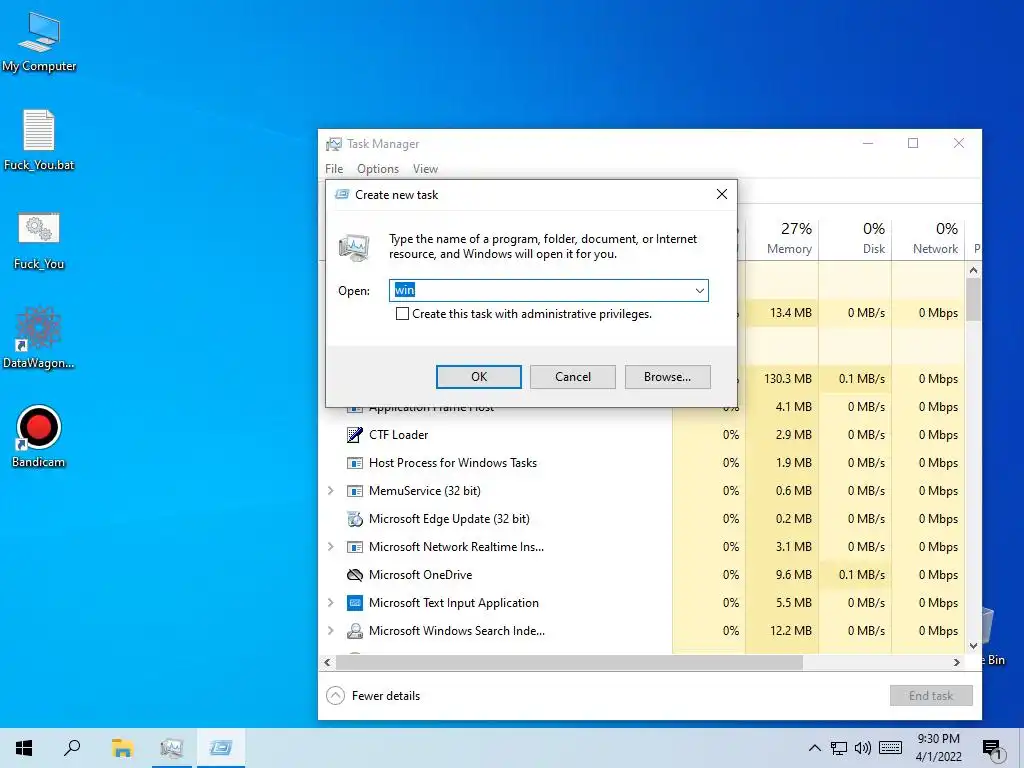Open the File menu in Task Manager
The width and height of the screenshot is (1024, 768).
(x=334, y=169)
